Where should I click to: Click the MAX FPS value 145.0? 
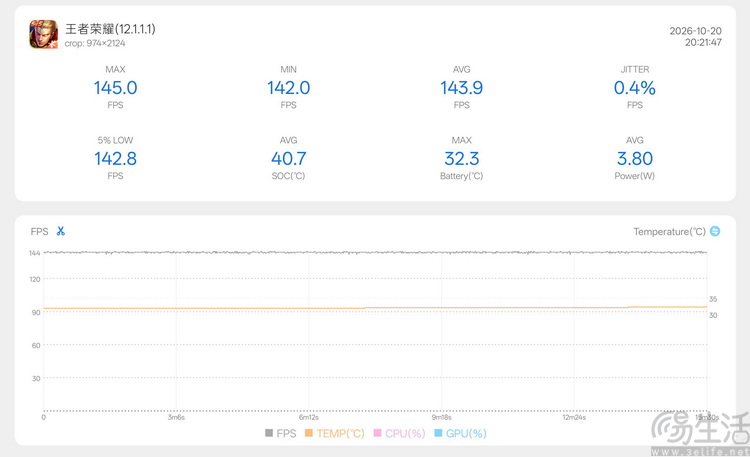[115, 88]
